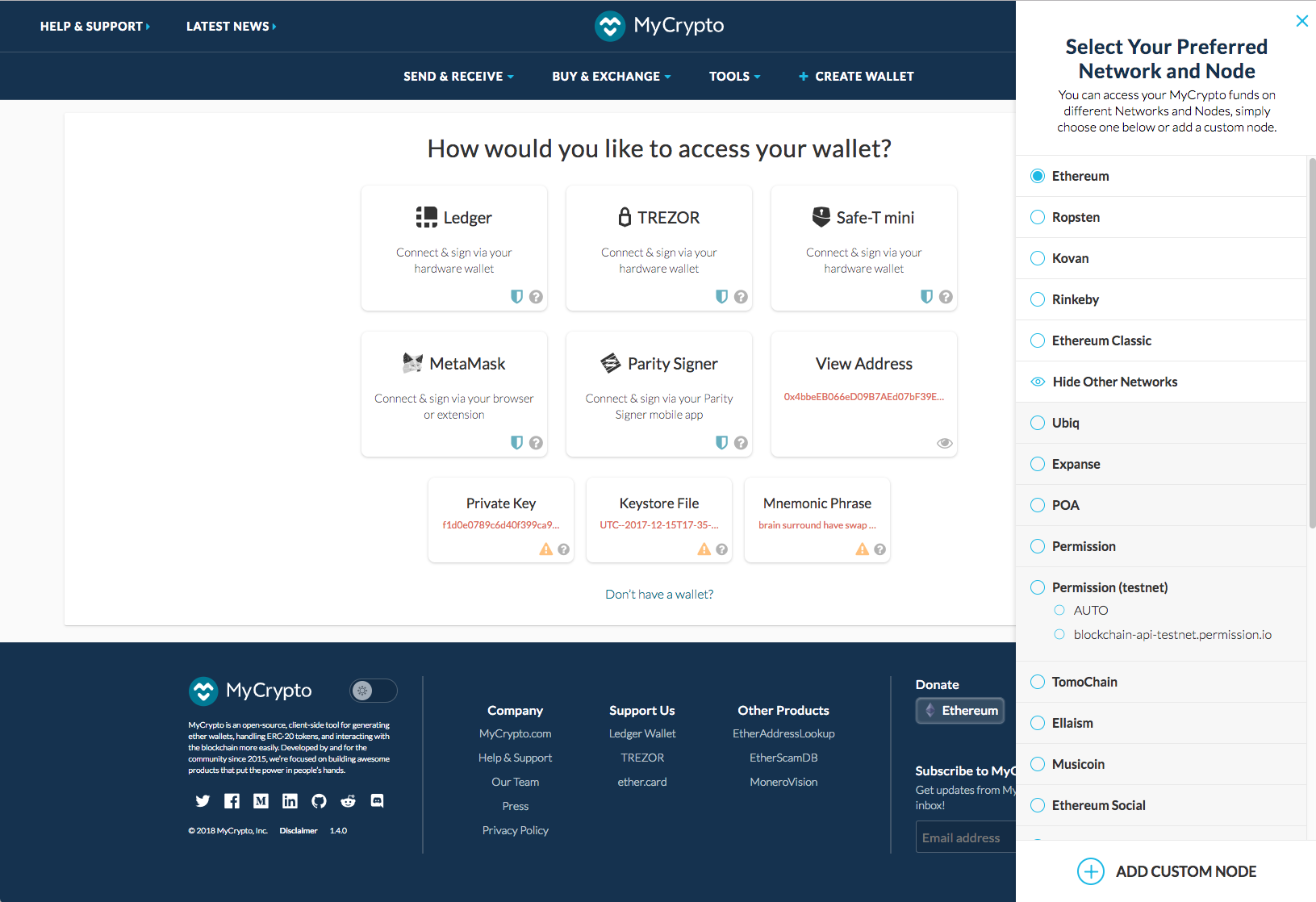
Task: Click the eye icon on View Address card
Action: [945, 443]
